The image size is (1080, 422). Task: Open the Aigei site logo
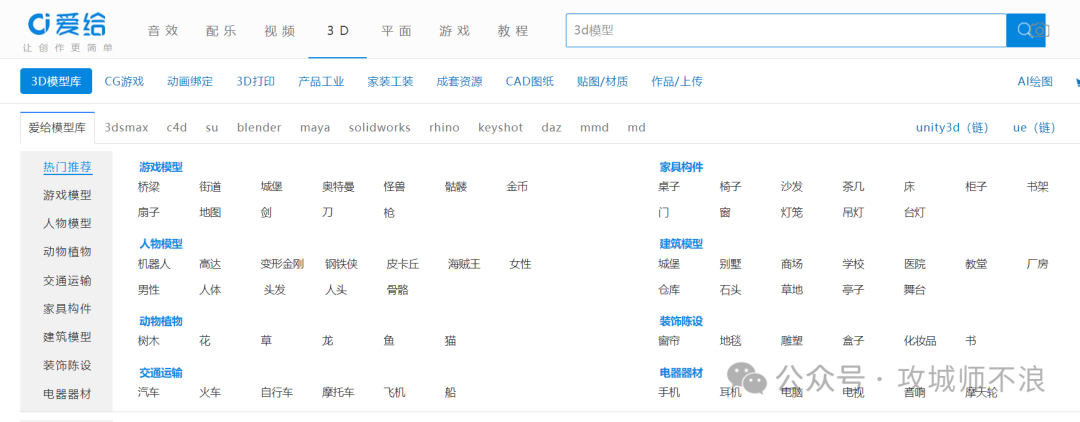(67, 30)
